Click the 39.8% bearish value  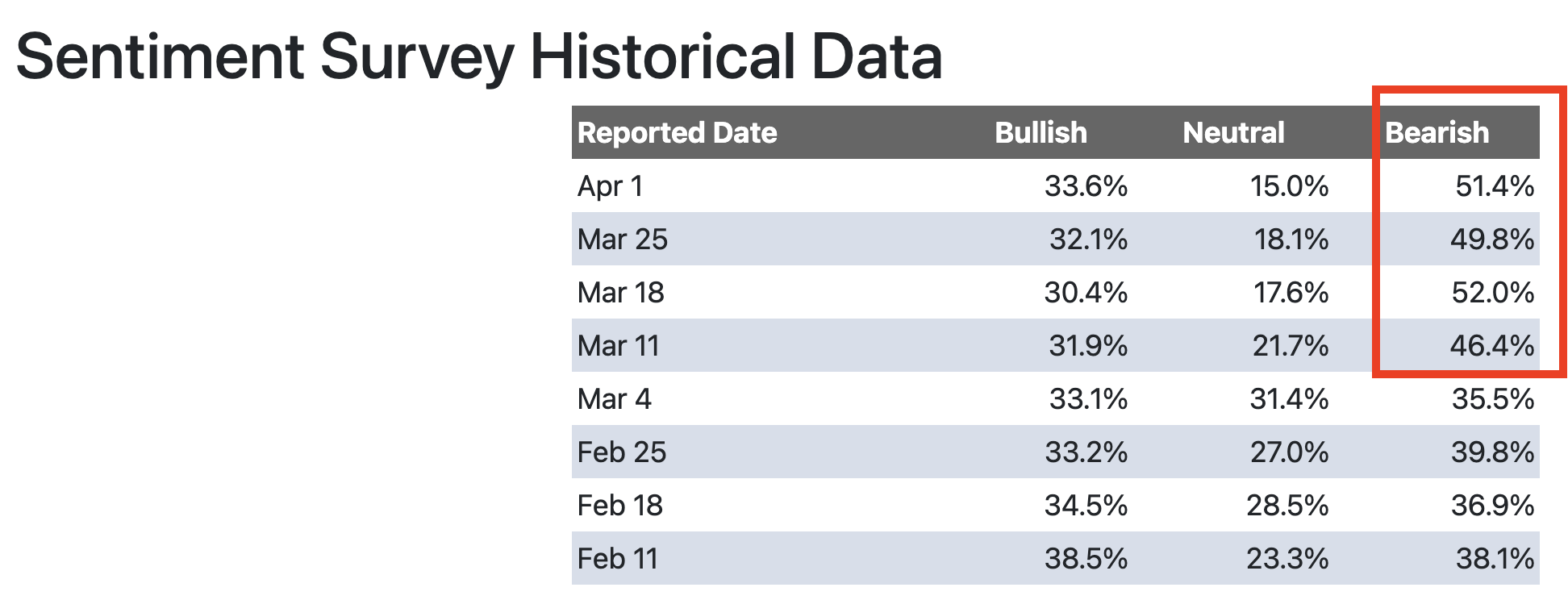pyautogui.click(x=1493, y=452)
